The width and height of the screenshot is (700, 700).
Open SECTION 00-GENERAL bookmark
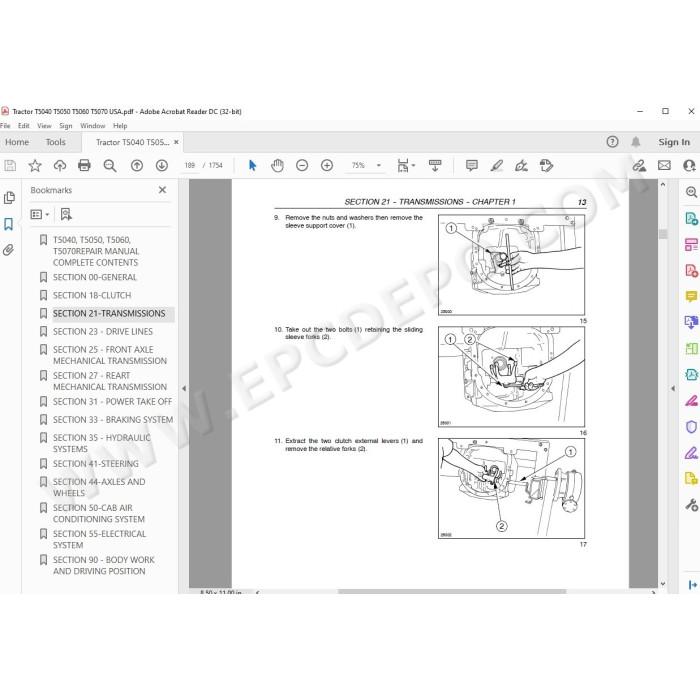(x=95, y=277)
